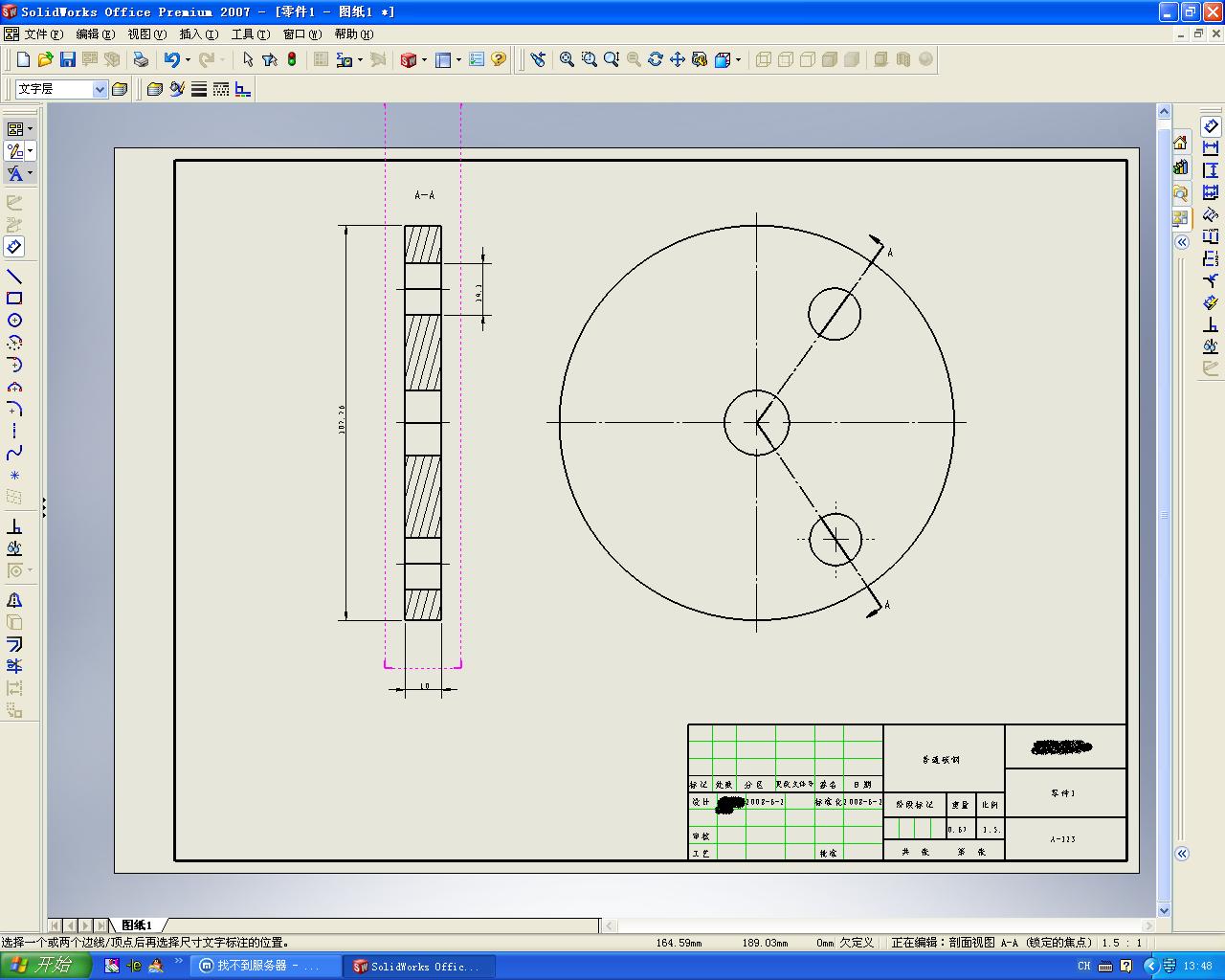1225x980 pixels.
Task: Activate the Select arrow cursor tool
Action: click(x=248, y=59)
